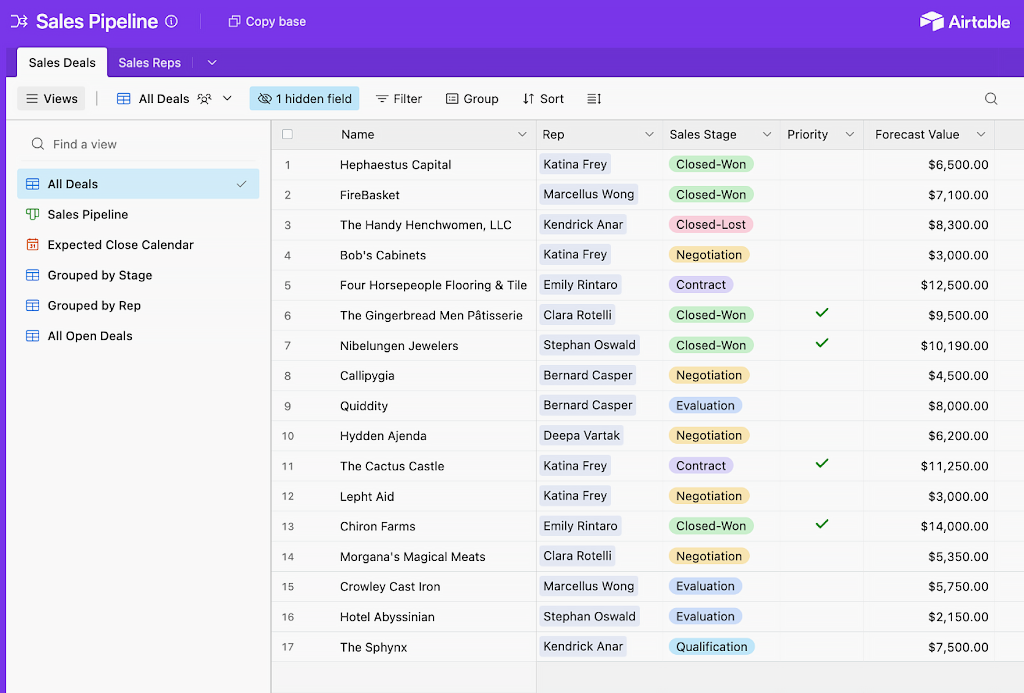Viewport: 1024px width, 693px height.
Task: Click the Crowley Cast Iron name cell
Action: [x=404, y=587]
